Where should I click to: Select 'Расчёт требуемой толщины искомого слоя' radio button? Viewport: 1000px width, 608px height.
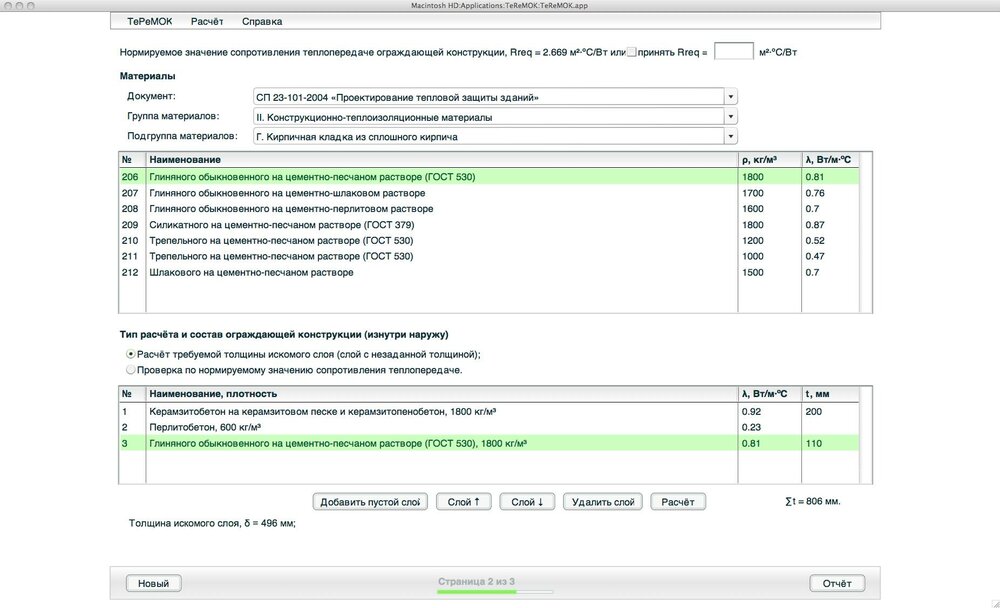tap(131, 354)
